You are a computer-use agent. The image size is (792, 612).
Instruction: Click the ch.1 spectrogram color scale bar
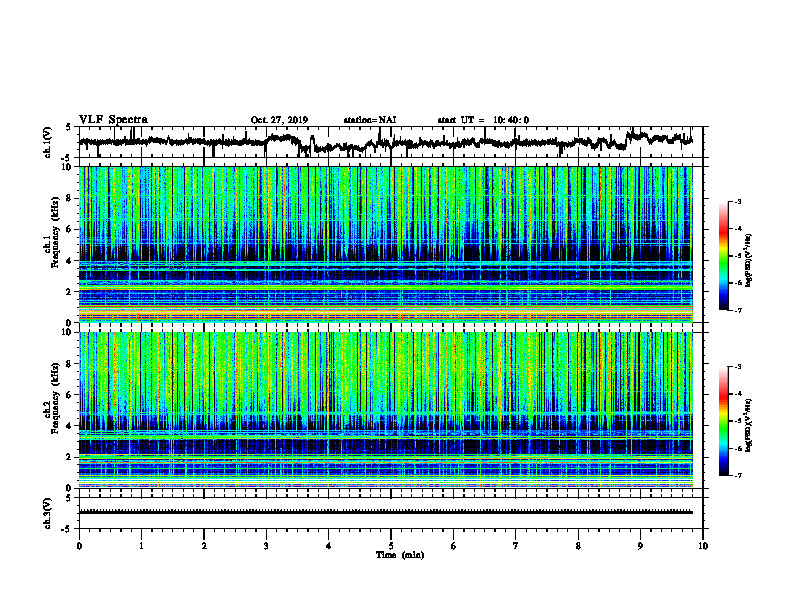coord(723,256)
